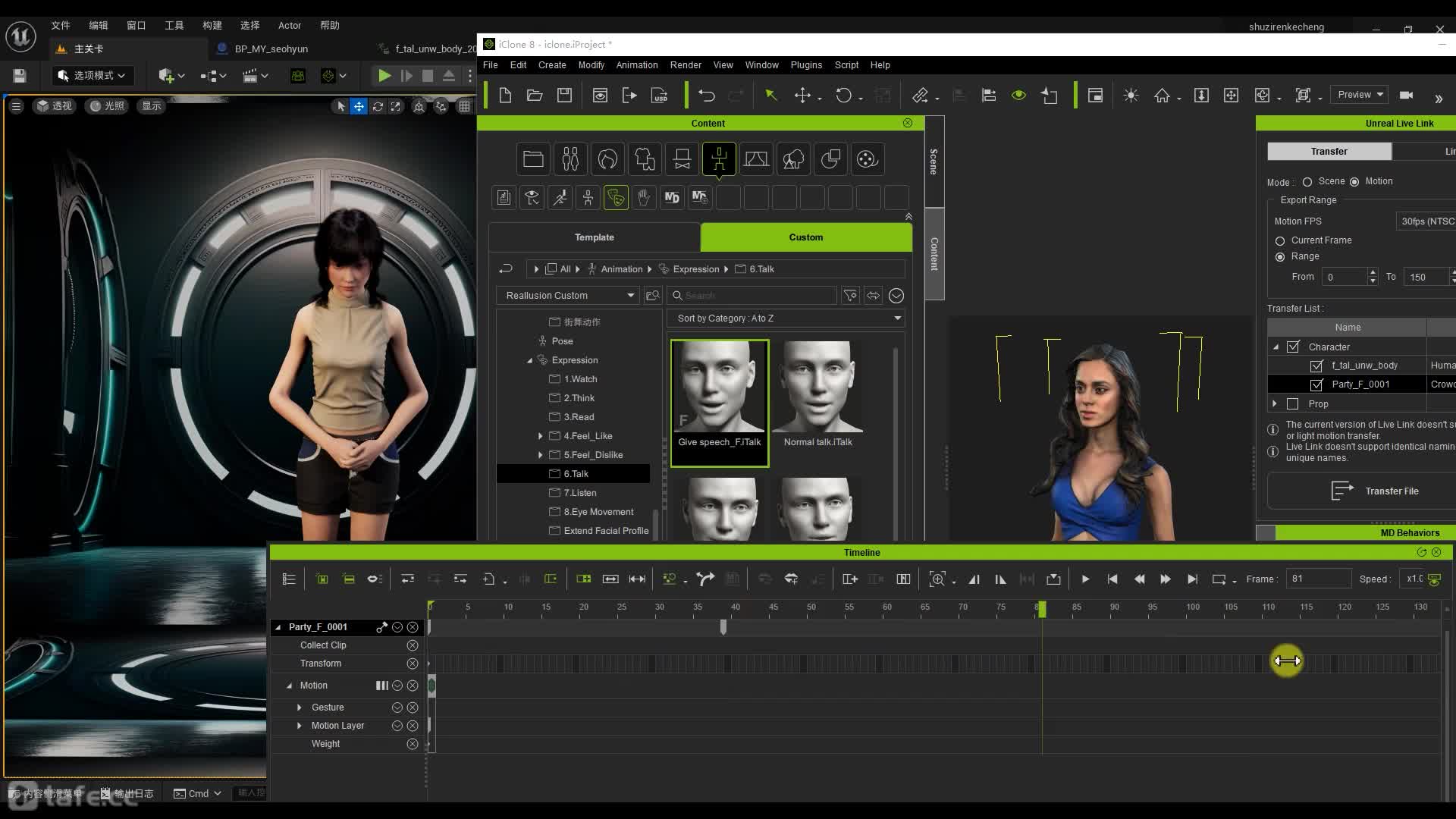The height and width of the screenshot is (819, 1456).
Task: Click the New Project icon in iClone toolbar
Action: 505,96
